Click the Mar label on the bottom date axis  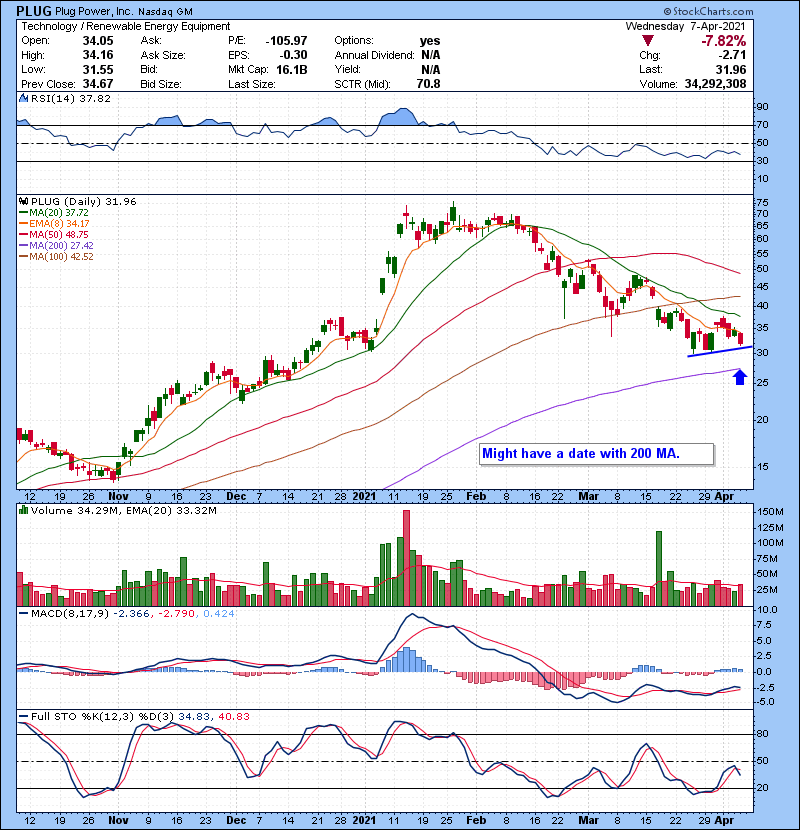click(588, 820)
